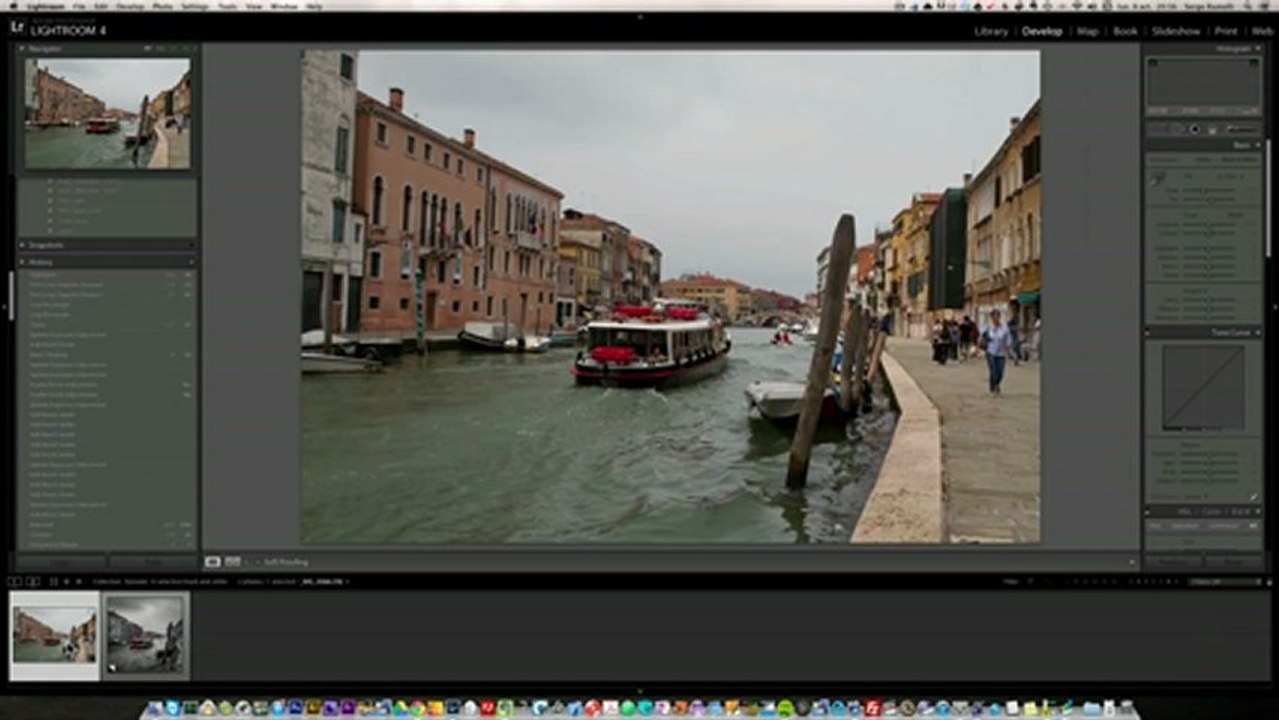1279x720 pixels.
Task: Switch to the Print module
Action: tap(1226, 31)
